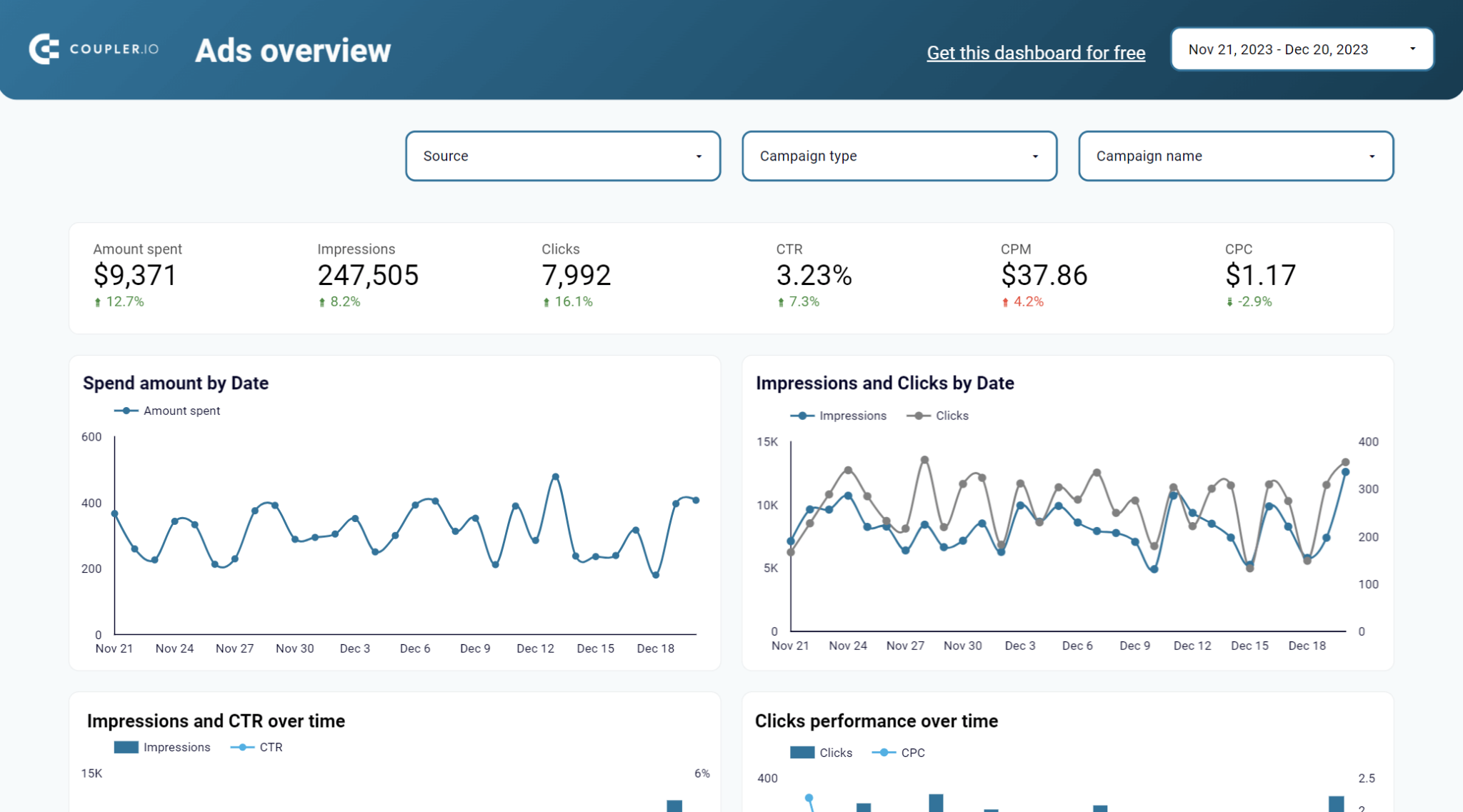Screen dimensions: 1463x812
Task: Click the Get this dashboard for free link
Action: click(1036, 52)
